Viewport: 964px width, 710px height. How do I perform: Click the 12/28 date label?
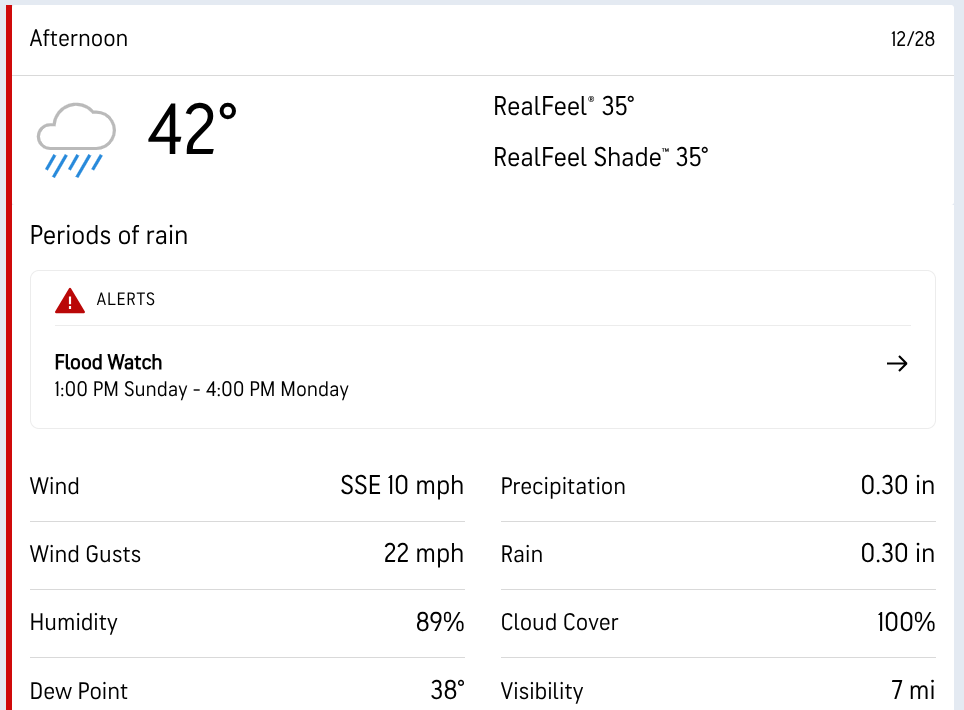tap(912, 39)
